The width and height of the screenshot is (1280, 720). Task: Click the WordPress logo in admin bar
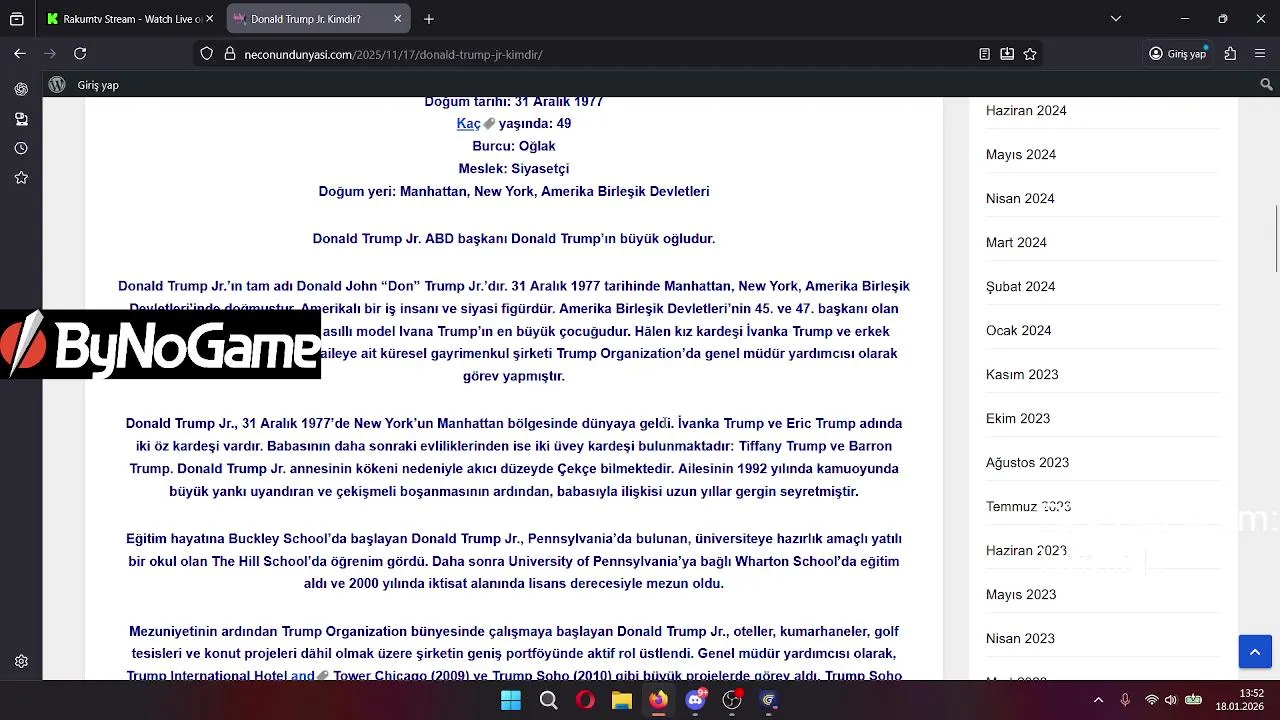pos(57,85)
